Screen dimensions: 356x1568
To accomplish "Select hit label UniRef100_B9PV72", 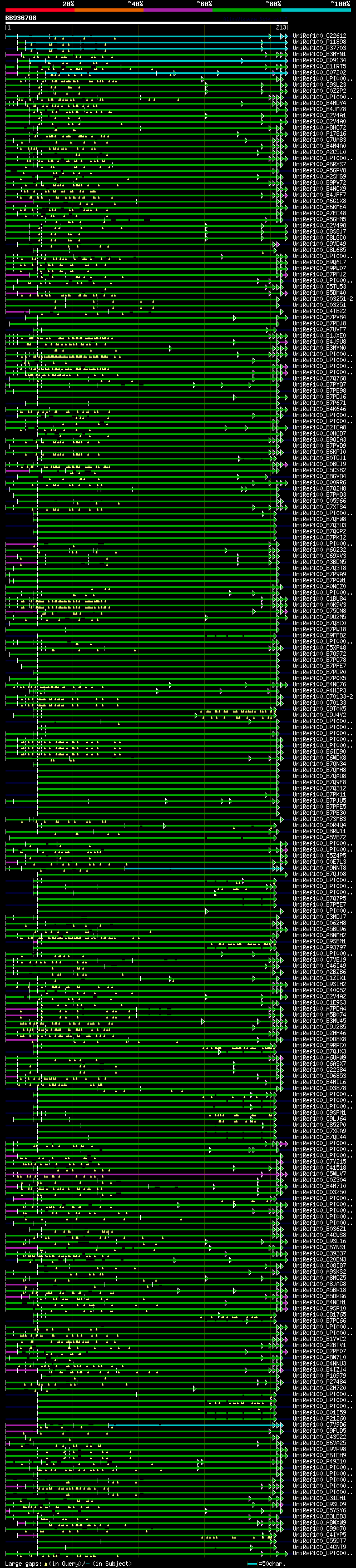I will 319,182.
